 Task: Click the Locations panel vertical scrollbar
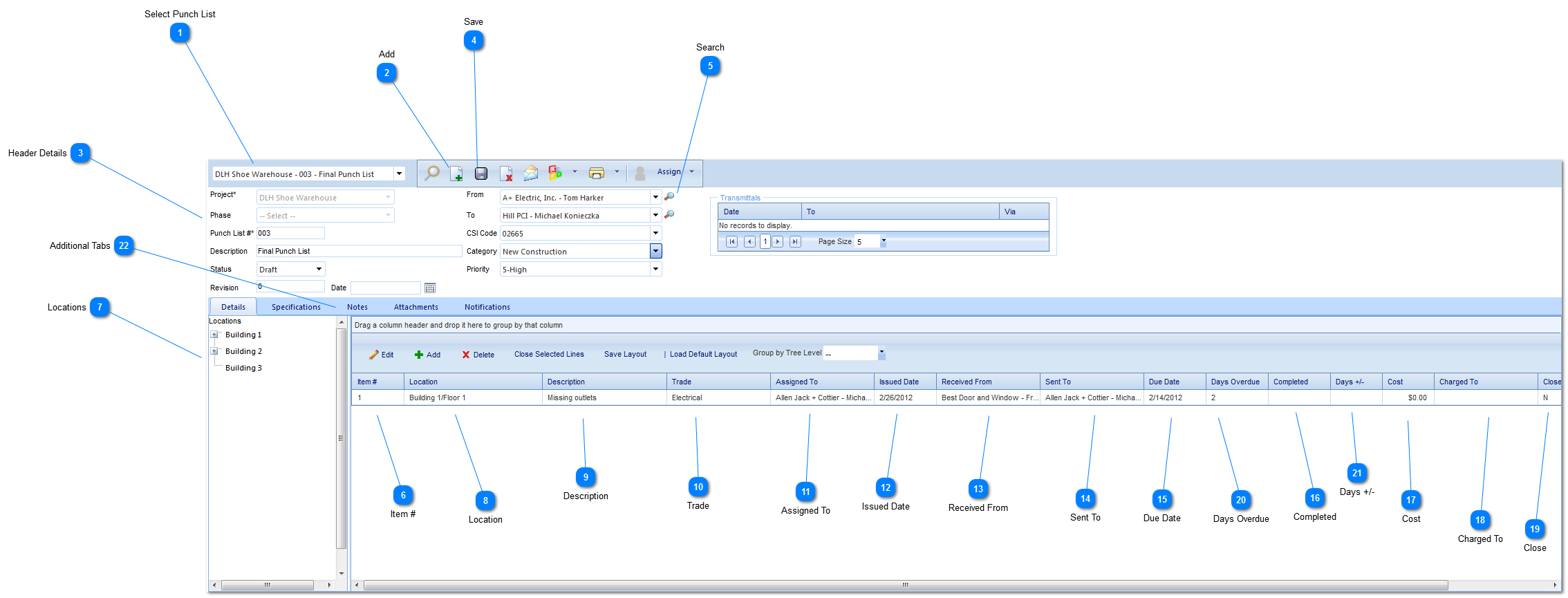click(341, 438)
